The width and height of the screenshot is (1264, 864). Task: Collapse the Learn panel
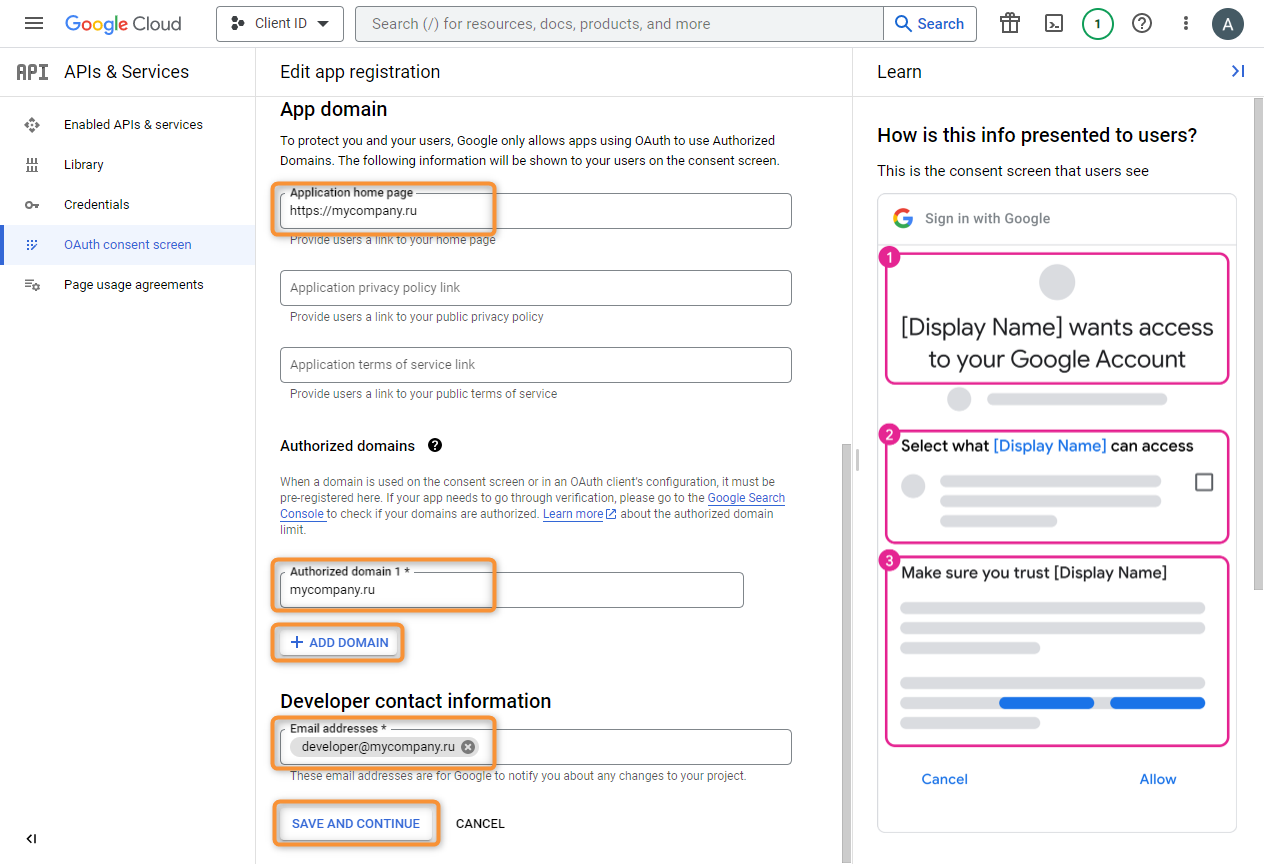tap(1238, 71)
